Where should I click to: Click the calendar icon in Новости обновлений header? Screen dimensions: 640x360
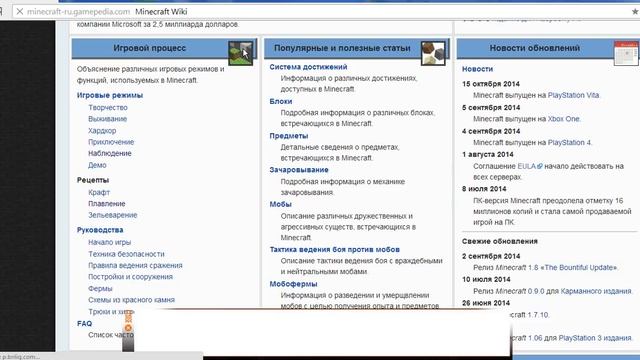pyautogui.click(x=626, y=53)
